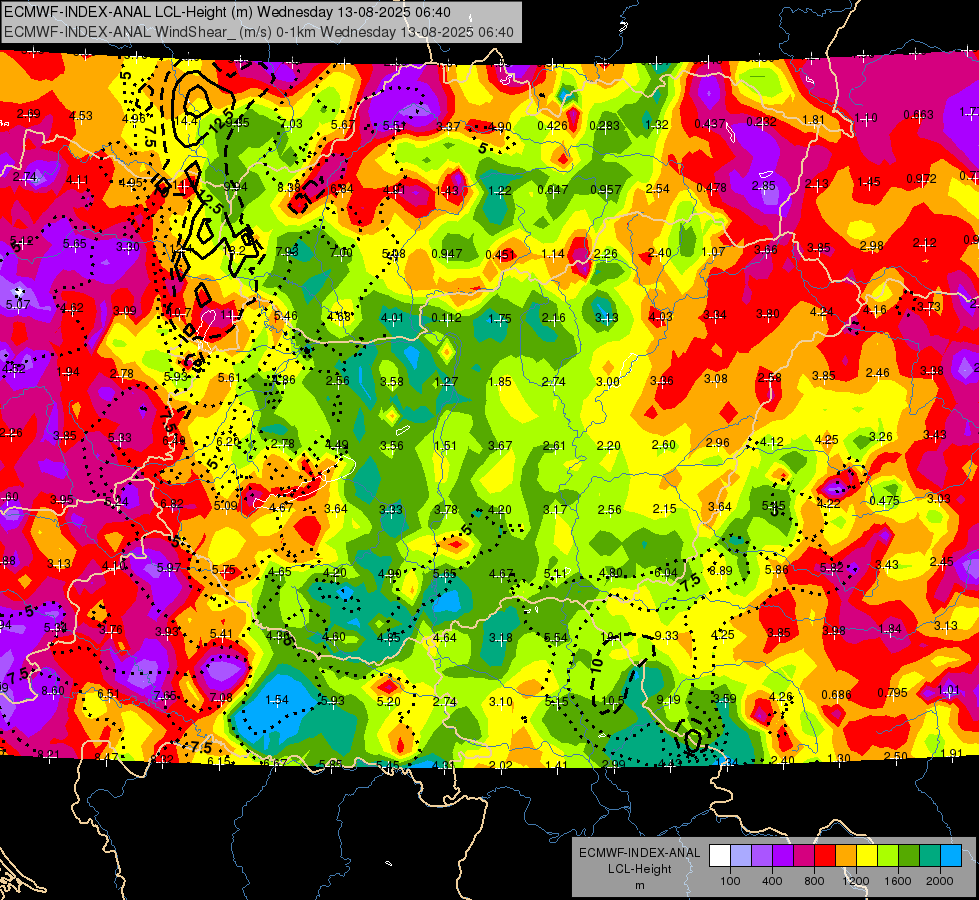Click the wind shear value 0.686
The width and height of the screenshot is (979, 900).
[837, 694]
